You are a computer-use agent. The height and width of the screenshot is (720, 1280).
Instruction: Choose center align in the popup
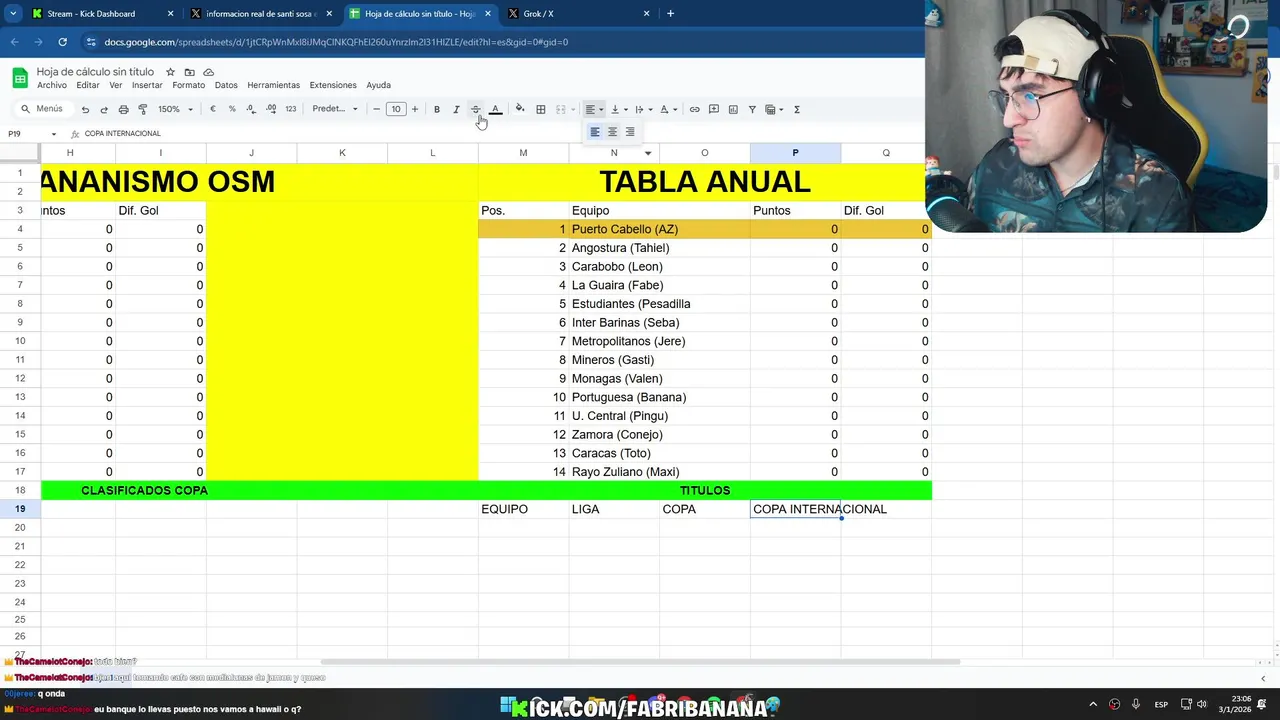click(x=612, y=132)
